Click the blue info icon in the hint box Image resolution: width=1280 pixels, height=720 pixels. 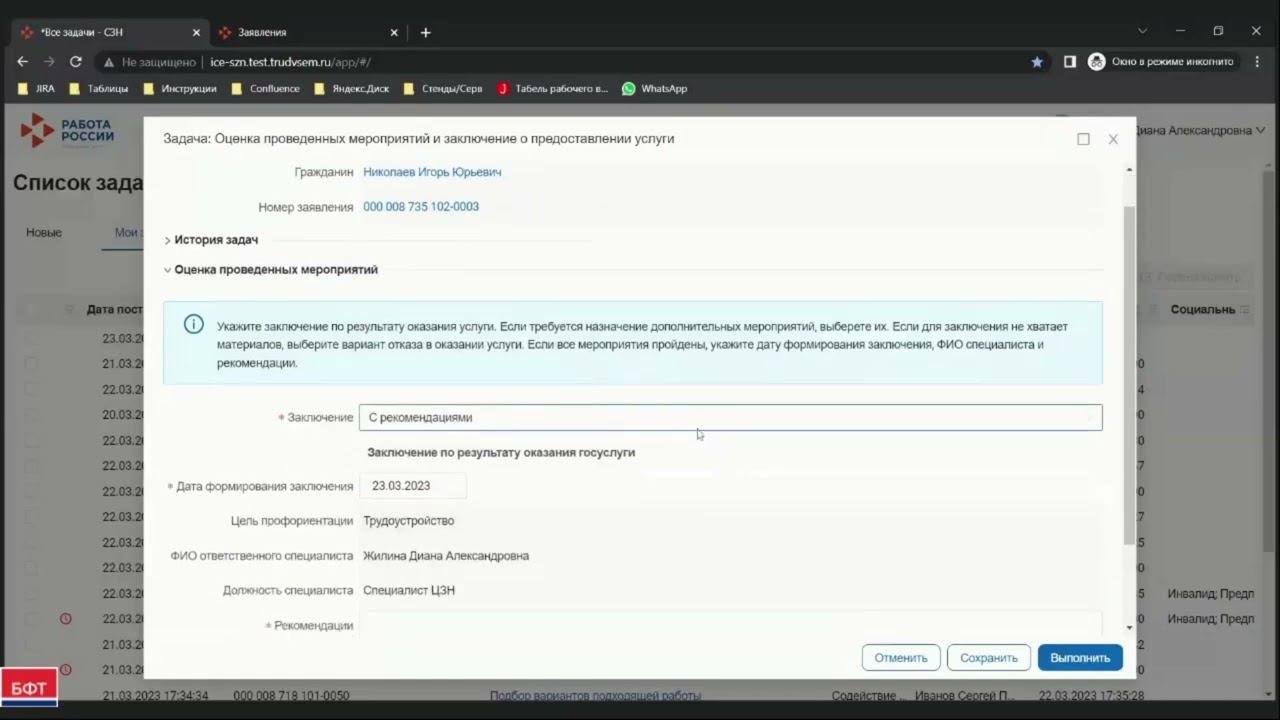click(x=194, y=324)
